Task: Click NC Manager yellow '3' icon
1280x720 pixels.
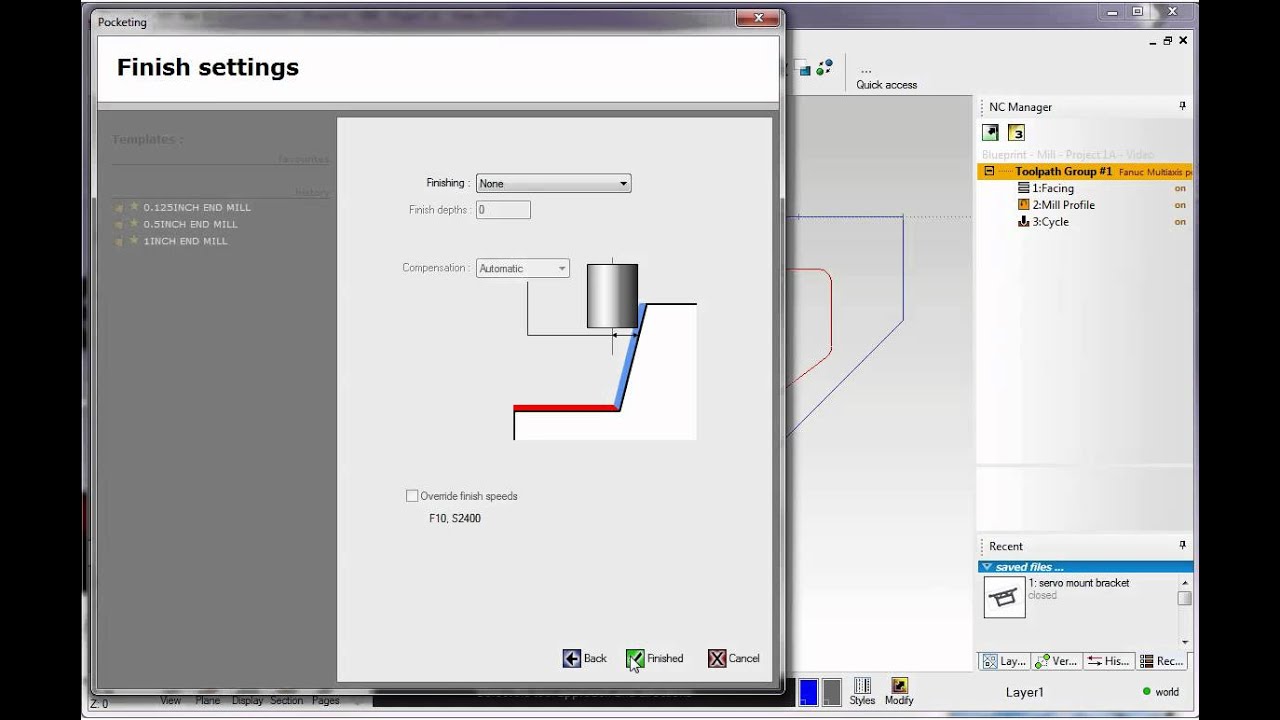Action: click(x=1016, y=132)
